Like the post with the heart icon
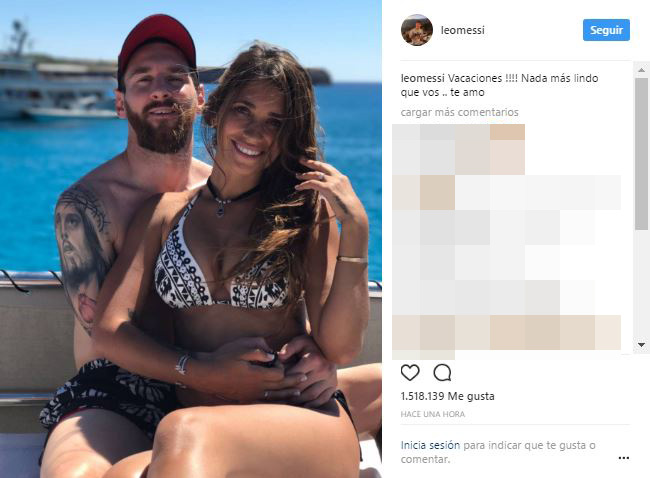Viewport: 650px width, 478px height. 410,372
